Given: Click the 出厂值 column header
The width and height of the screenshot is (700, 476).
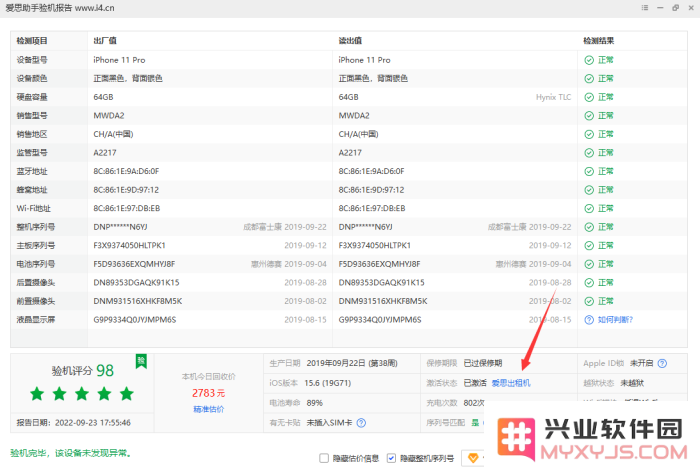Looking at the screenshot, I should tap(105, 41).
